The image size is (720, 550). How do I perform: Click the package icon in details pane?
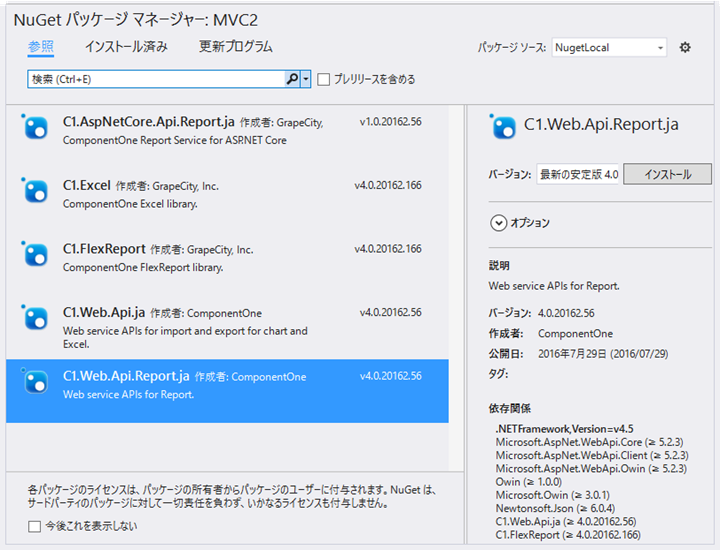pos(503,127)
